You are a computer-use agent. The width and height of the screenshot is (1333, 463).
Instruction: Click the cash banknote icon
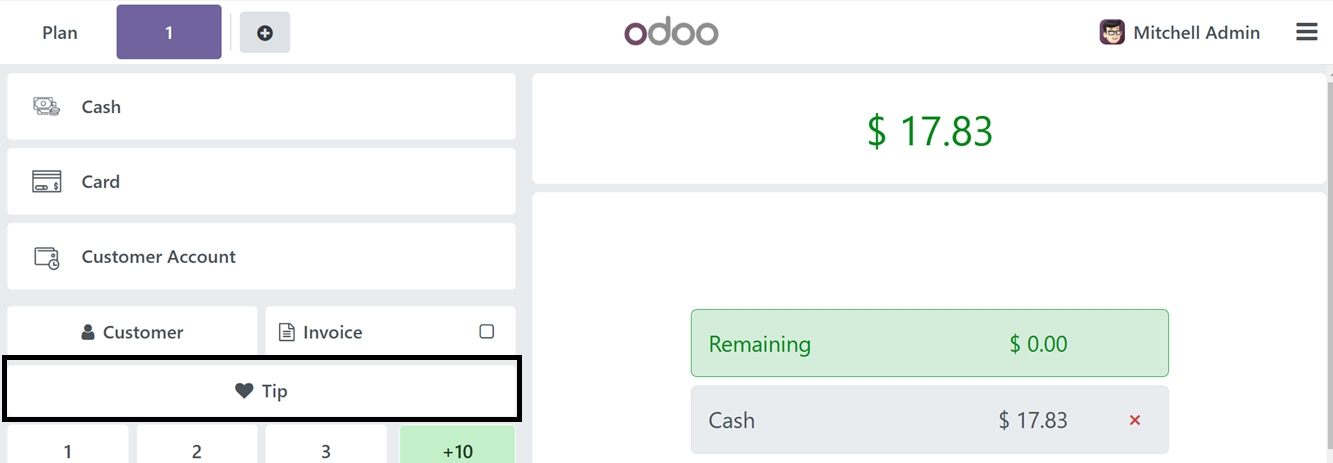46,106
